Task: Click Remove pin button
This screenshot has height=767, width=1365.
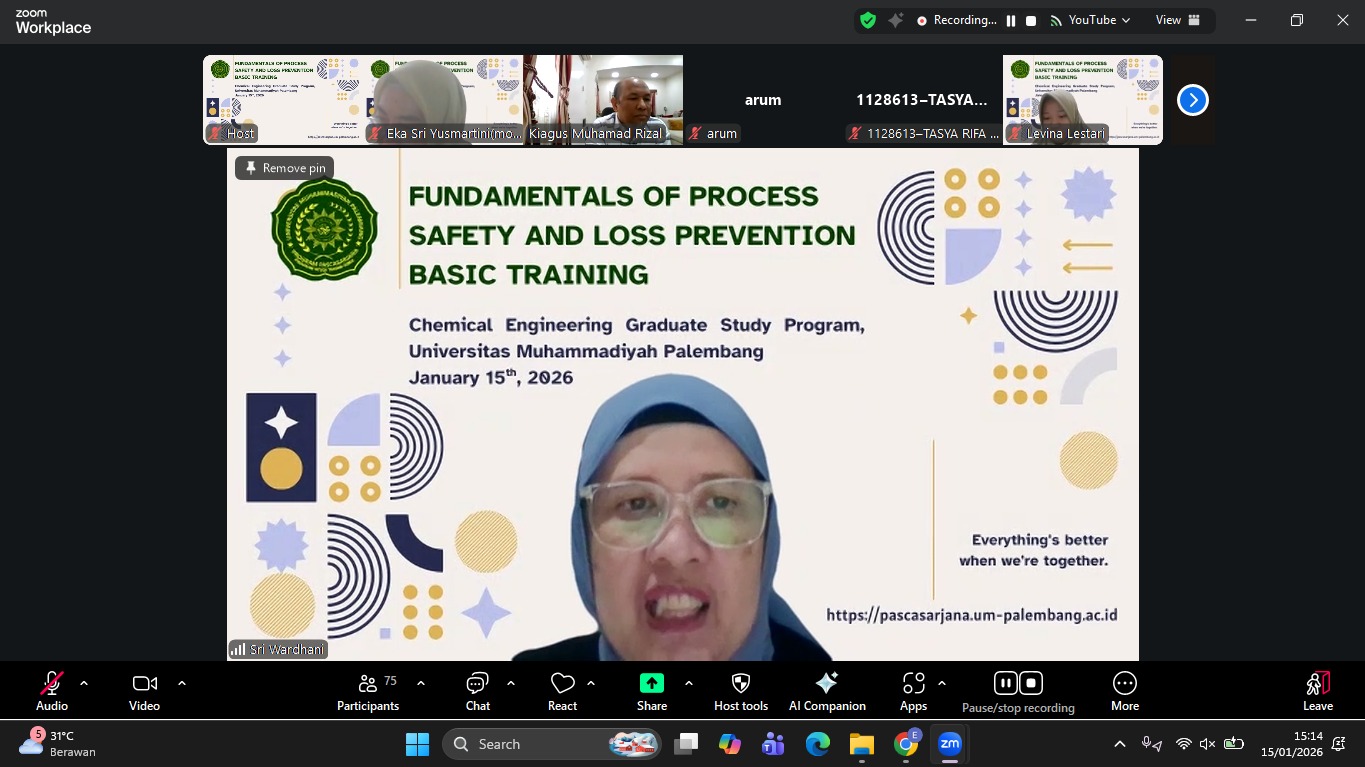Action: [x=285, y=168]
